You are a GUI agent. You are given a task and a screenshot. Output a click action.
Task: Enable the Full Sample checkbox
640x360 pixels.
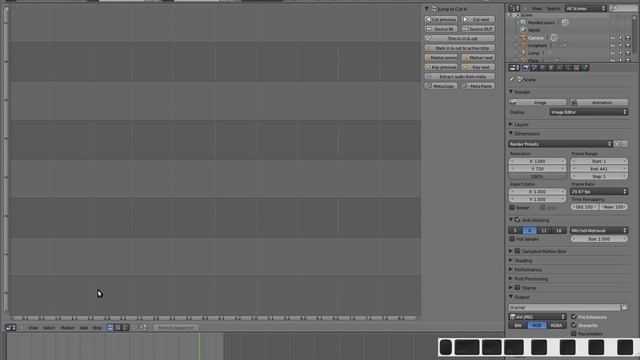pos(512,239)
